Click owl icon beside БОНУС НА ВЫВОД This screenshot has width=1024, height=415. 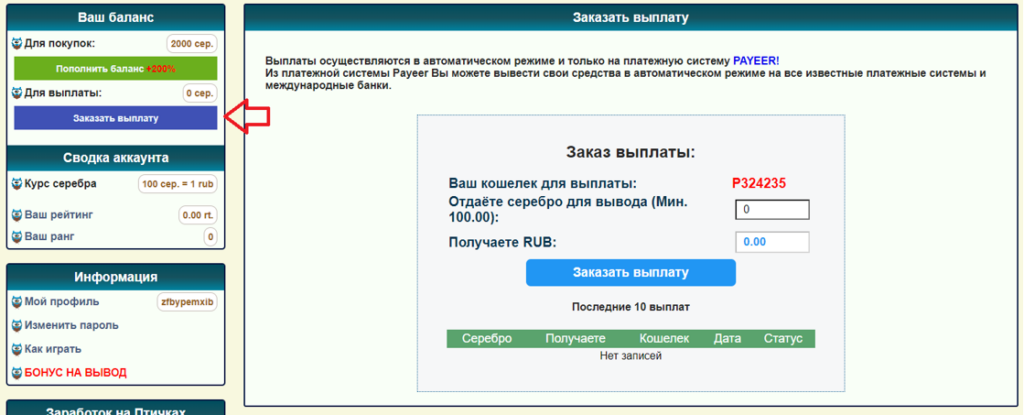18,373
